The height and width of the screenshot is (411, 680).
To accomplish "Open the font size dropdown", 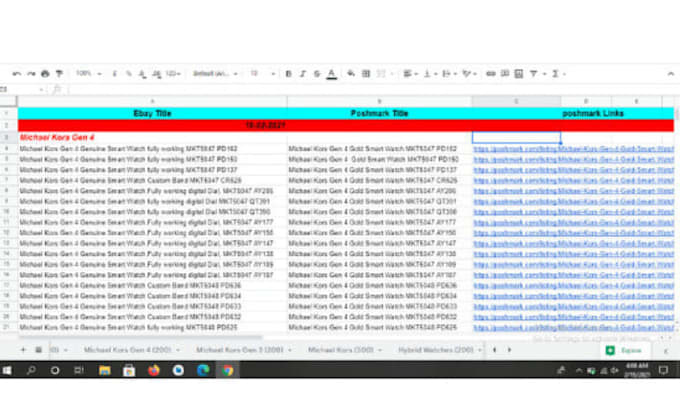I will coord(262,74).
